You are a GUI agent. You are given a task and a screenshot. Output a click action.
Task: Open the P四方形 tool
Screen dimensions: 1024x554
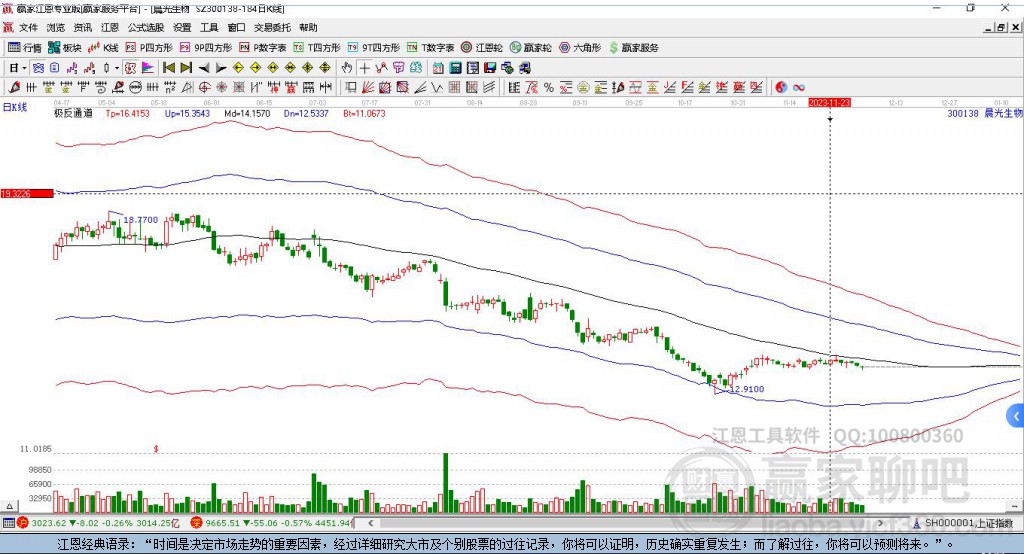[149, 48]
